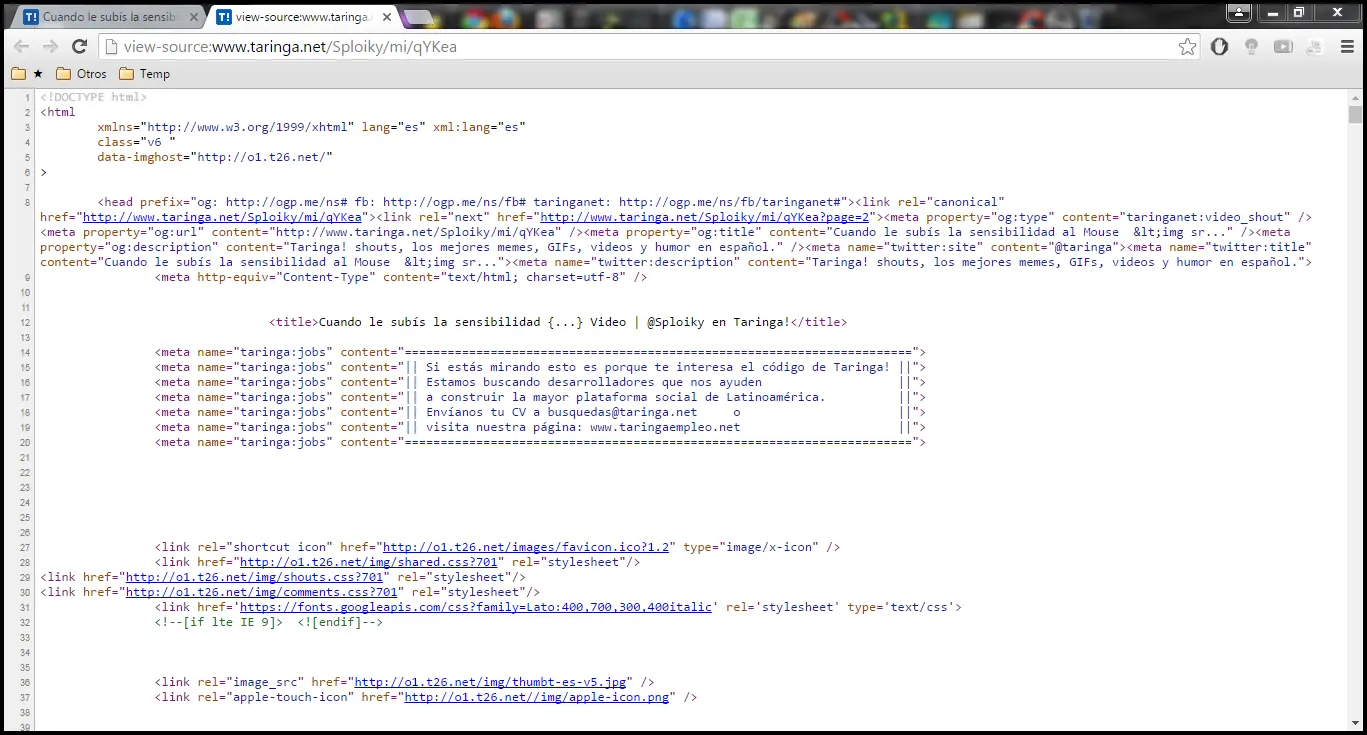Click the 'class="v6 "' attribute text
The width and height of the screenshot is (1367, 735).
[x=136, y=142]
